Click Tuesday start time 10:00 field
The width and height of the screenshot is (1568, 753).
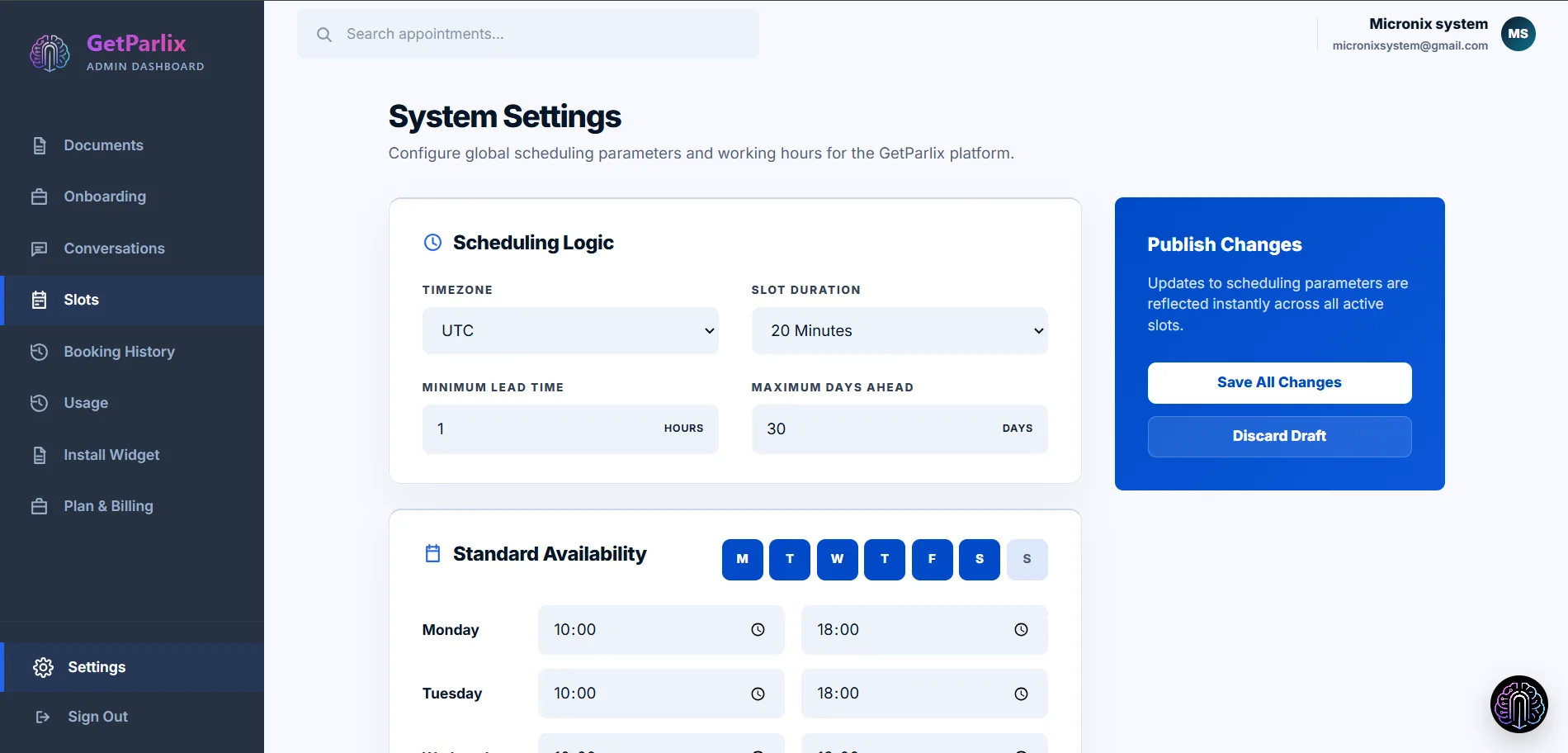661,694
